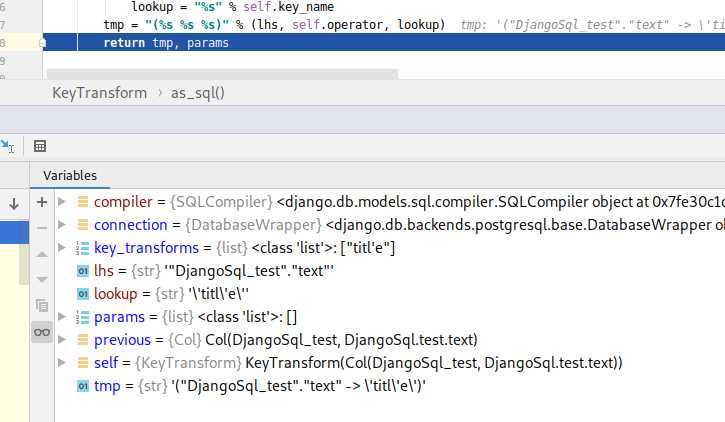
Task: Click the move watch up arrow
Action: [42, 254]
